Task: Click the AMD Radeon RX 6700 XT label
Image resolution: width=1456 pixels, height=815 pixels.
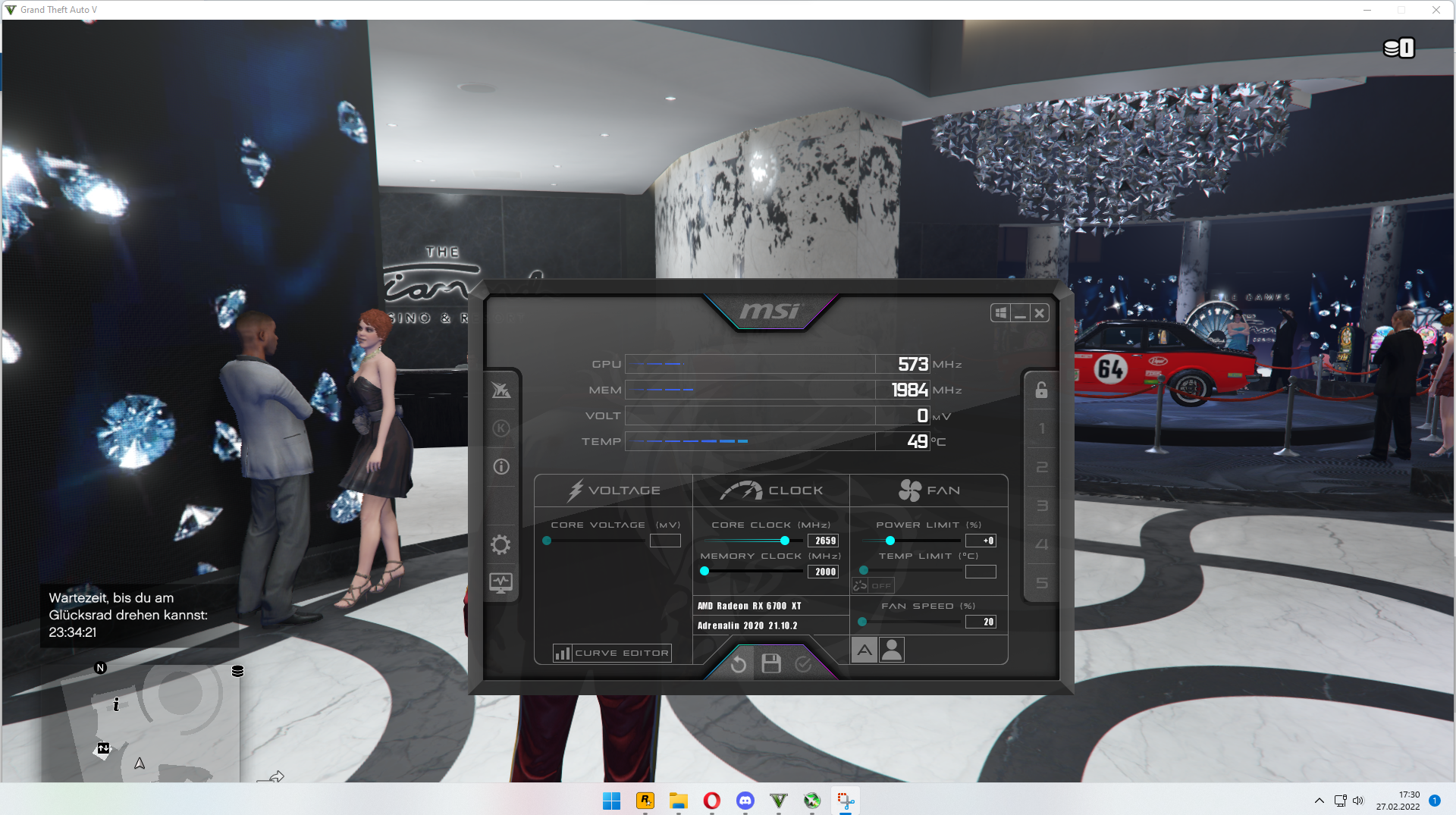Action: 749,606
